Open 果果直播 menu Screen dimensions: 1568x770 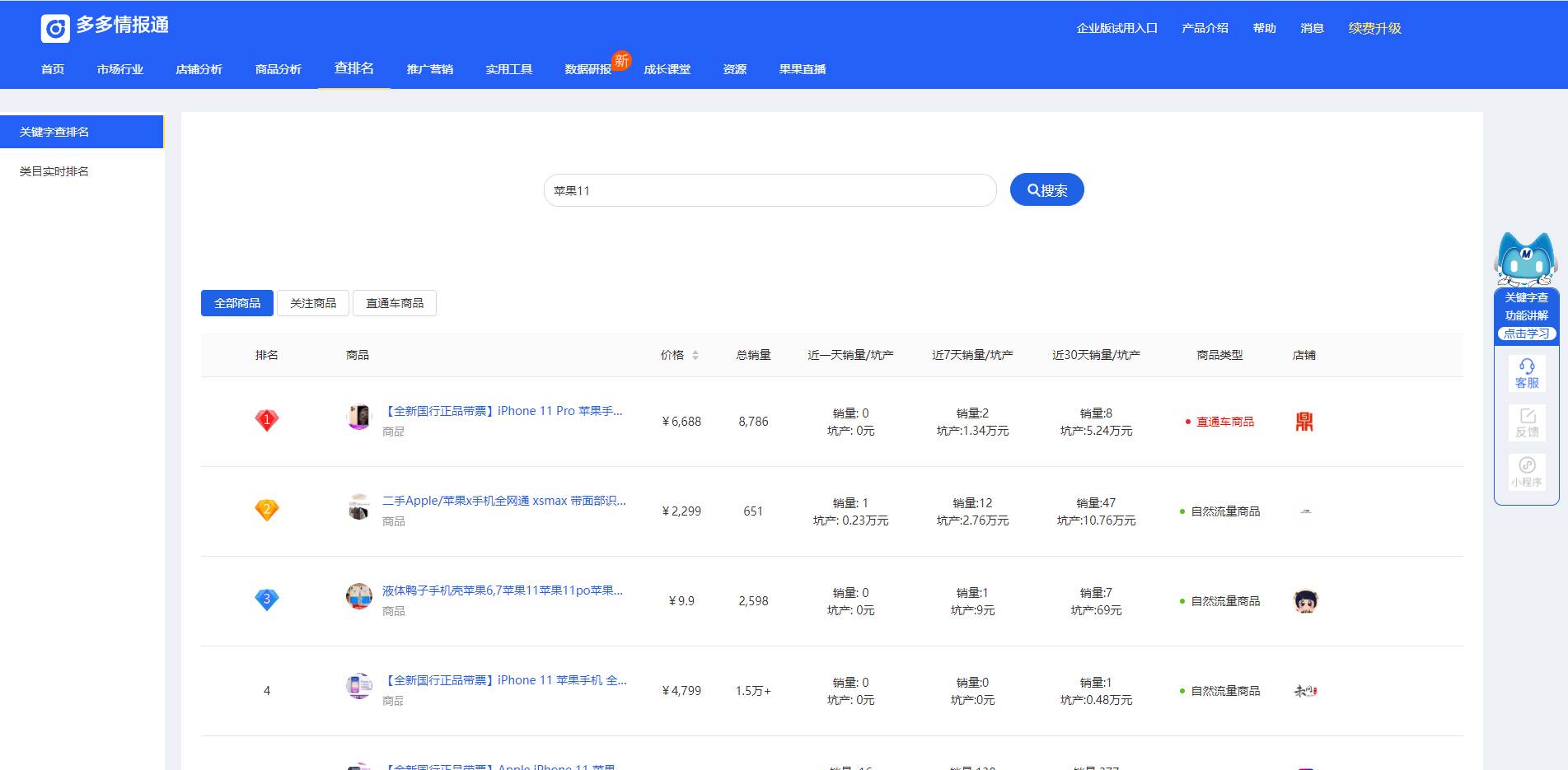803,69
